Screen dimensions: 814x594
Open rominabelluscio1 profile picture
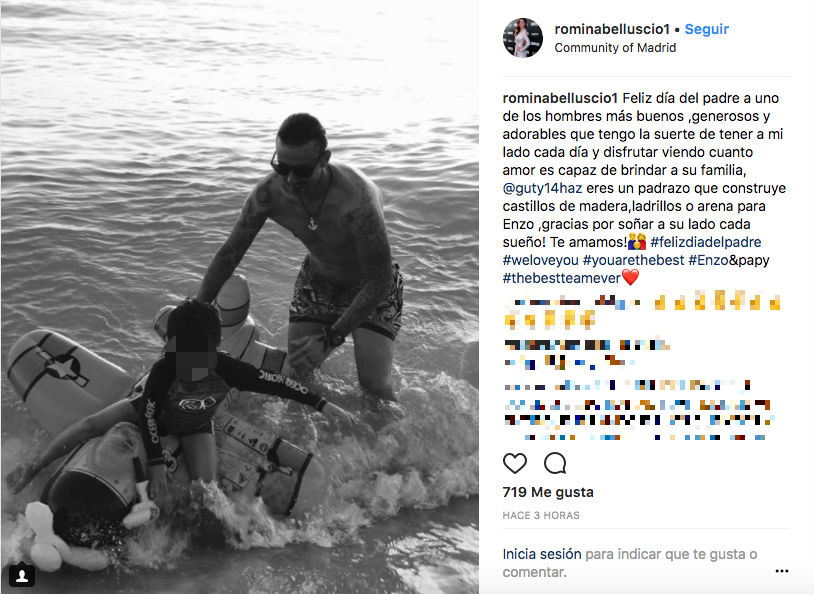point(523,37)
